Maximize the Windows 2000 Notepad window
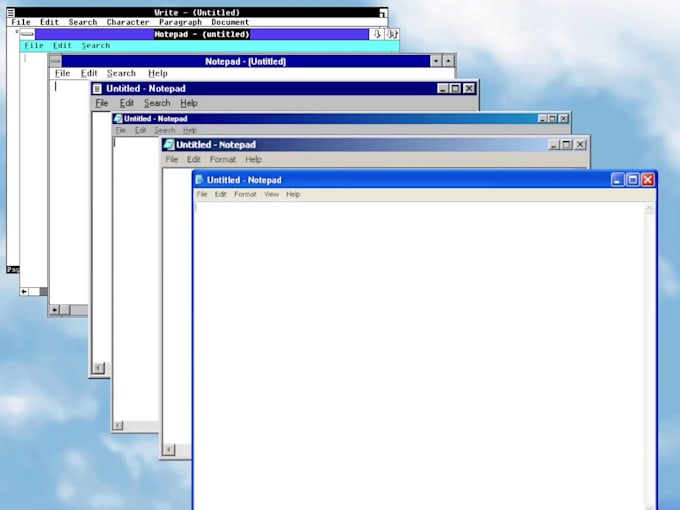 tap(566, 145)
